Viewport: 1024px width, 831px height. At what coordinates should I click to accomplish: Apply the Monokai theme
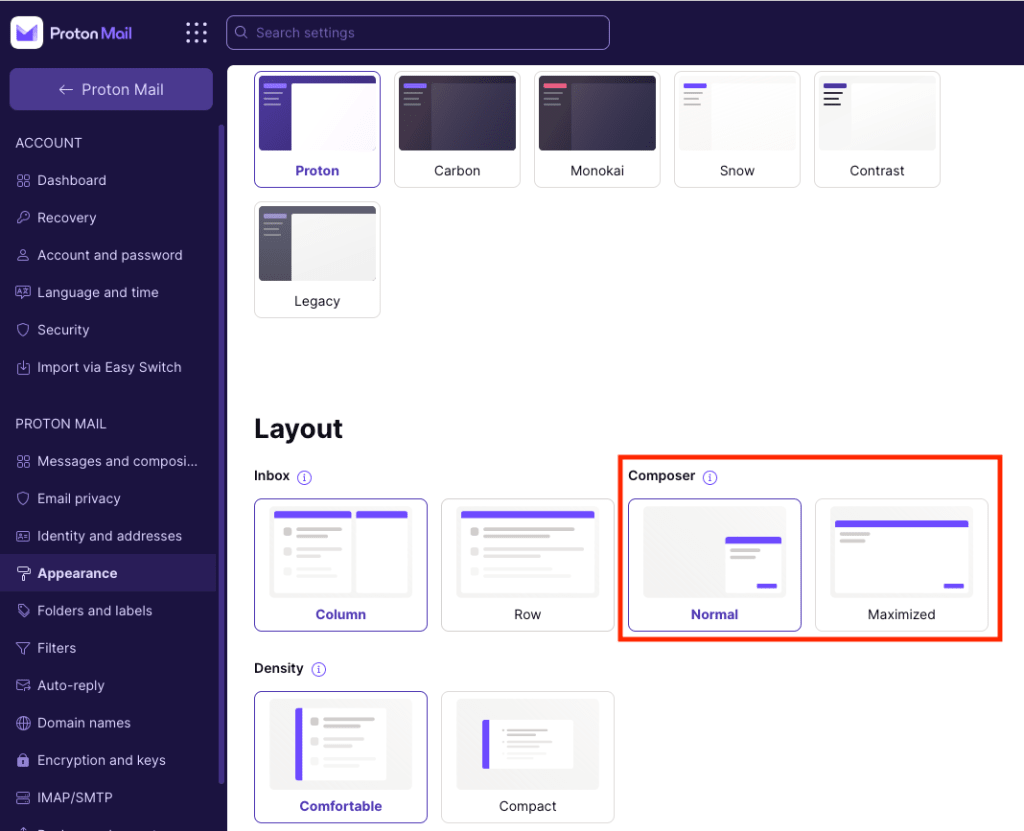click(597, 129)
